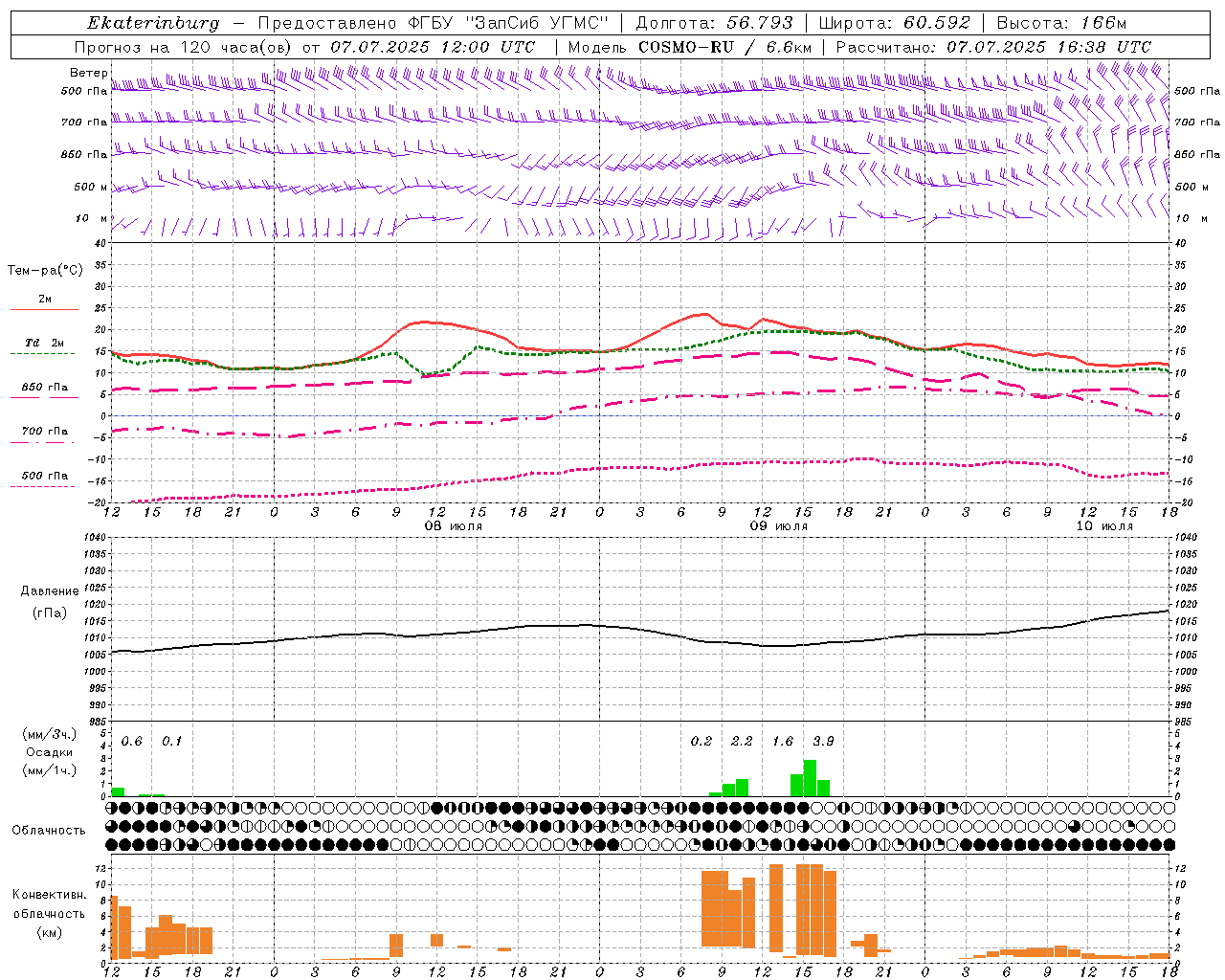Click the '(мм/1ч.)' precipitation unit label
The image size is (1225, 980).
pos(50,769)
